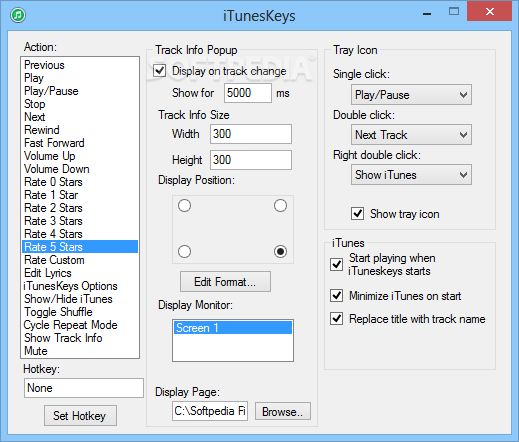Select bottom-left display position radio button
The height and width of the screenshot is (442, 519).
[x=184, y=251]
